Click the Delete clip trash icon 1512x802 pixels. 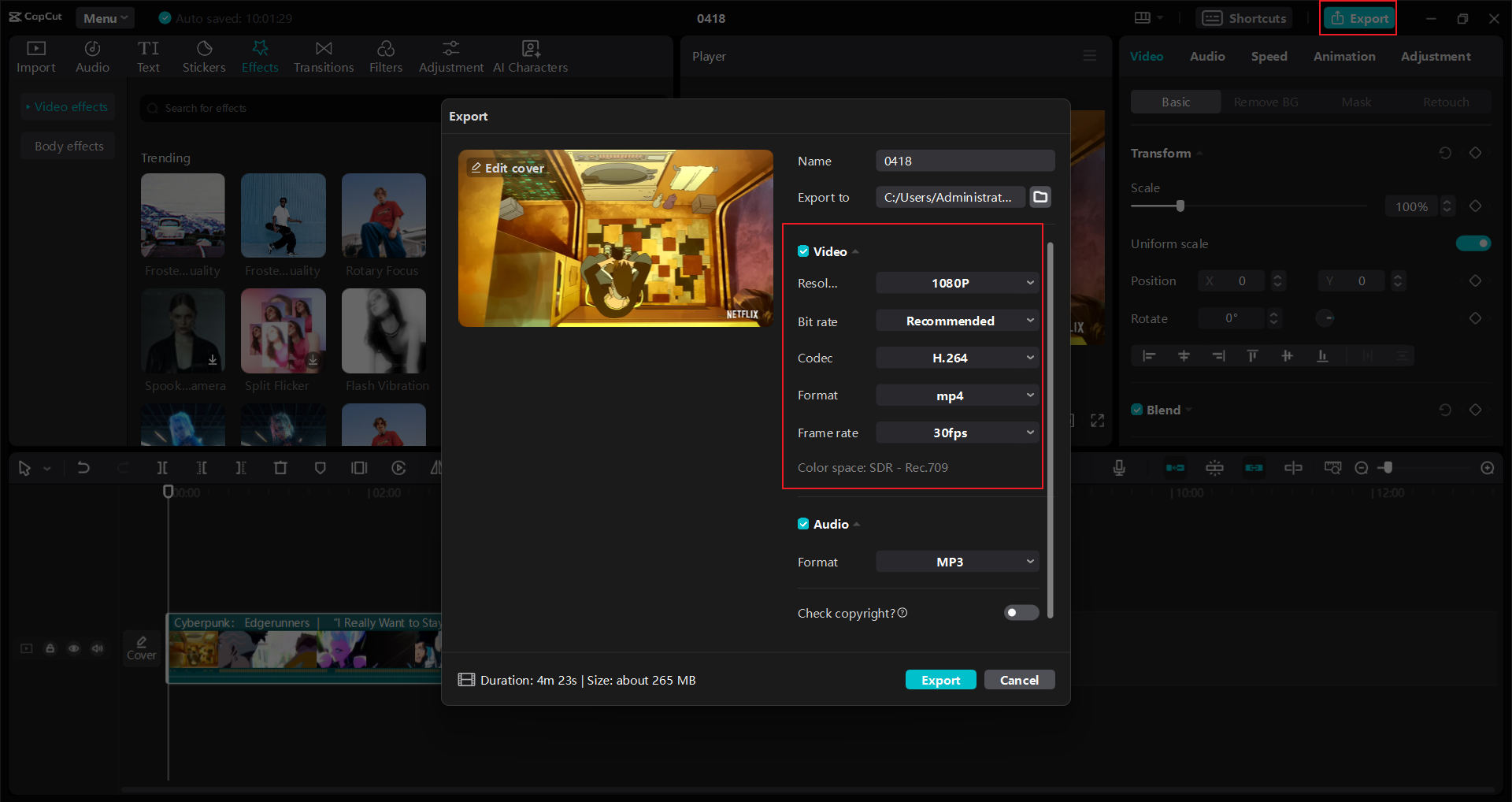pyautogui.click(x=280, y=468)
